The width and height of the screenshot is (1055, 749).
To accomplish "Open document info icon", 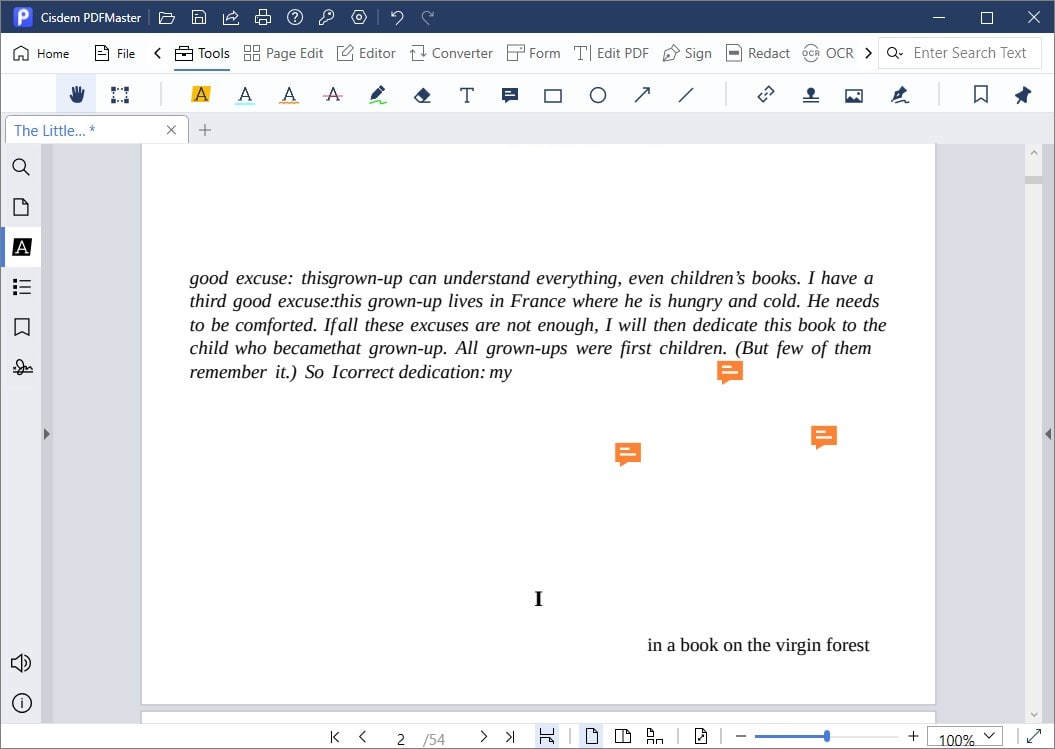I will coord(22,703).
